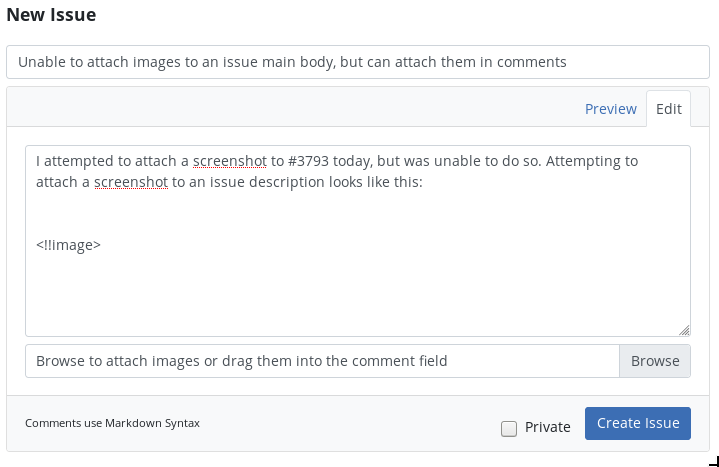Click underlined "screenshot" on second line
Viewport: 719px width, 467px height.
pos(131,182)
